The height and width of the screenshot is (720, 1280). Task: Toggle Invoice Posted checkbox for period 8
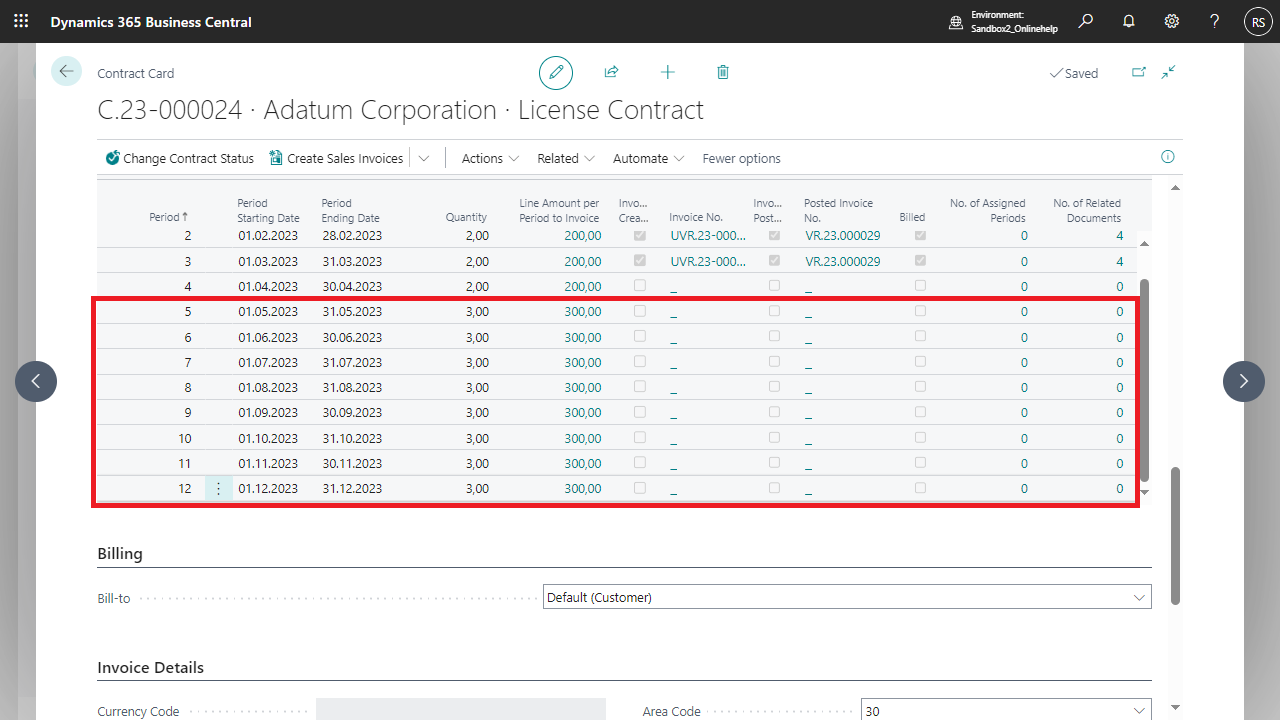point(774,387)
